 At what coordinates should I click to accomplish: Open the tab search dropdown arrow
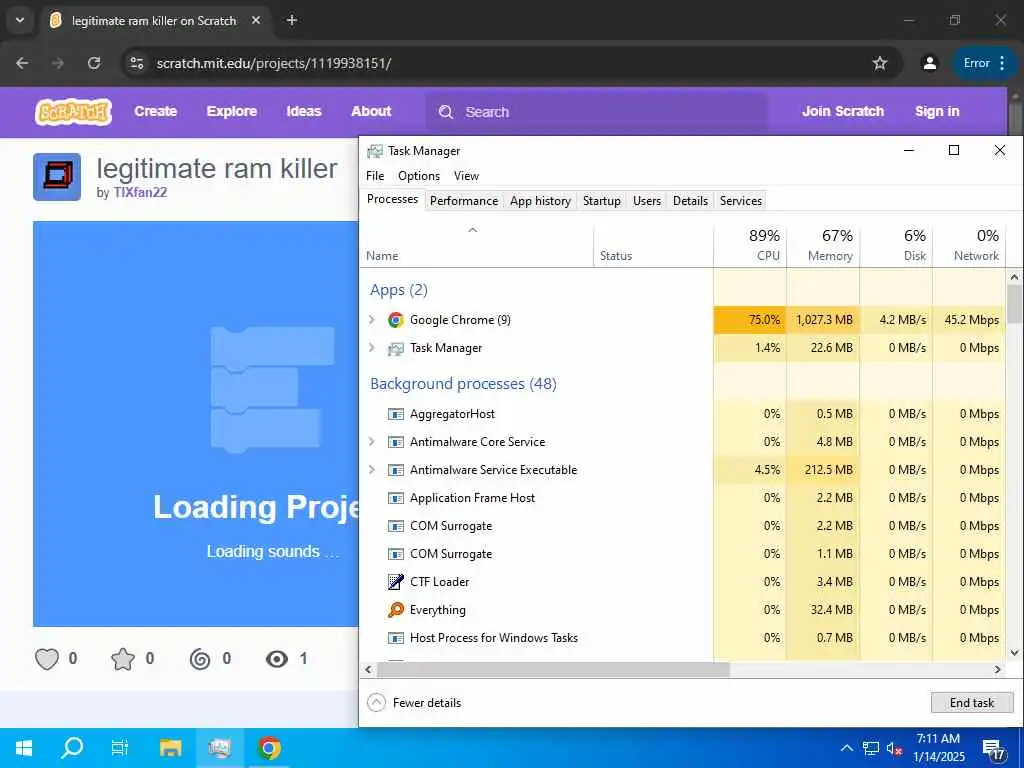coord(20,20)
